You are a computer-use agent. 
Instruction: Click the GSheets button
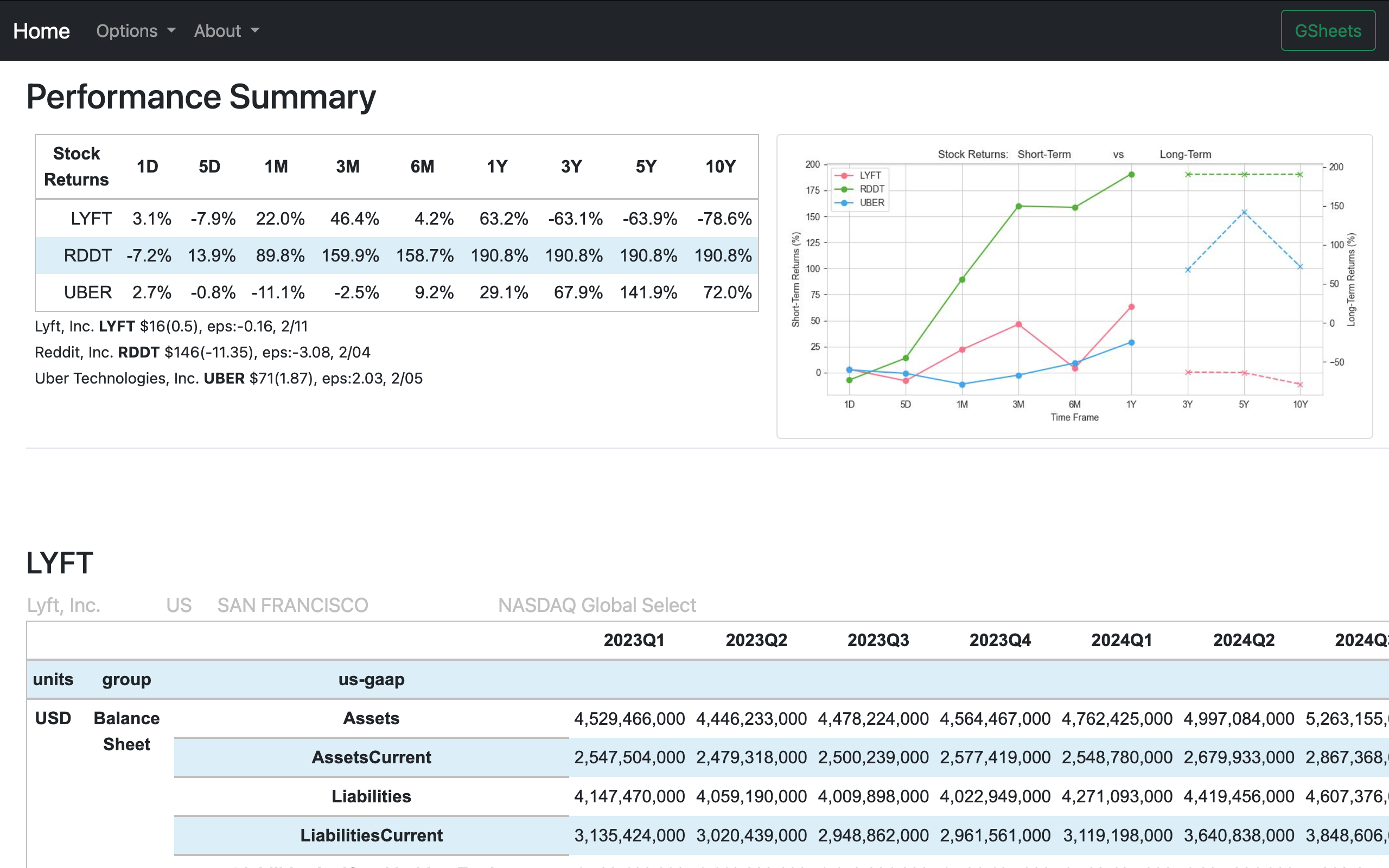[1328, 30]
